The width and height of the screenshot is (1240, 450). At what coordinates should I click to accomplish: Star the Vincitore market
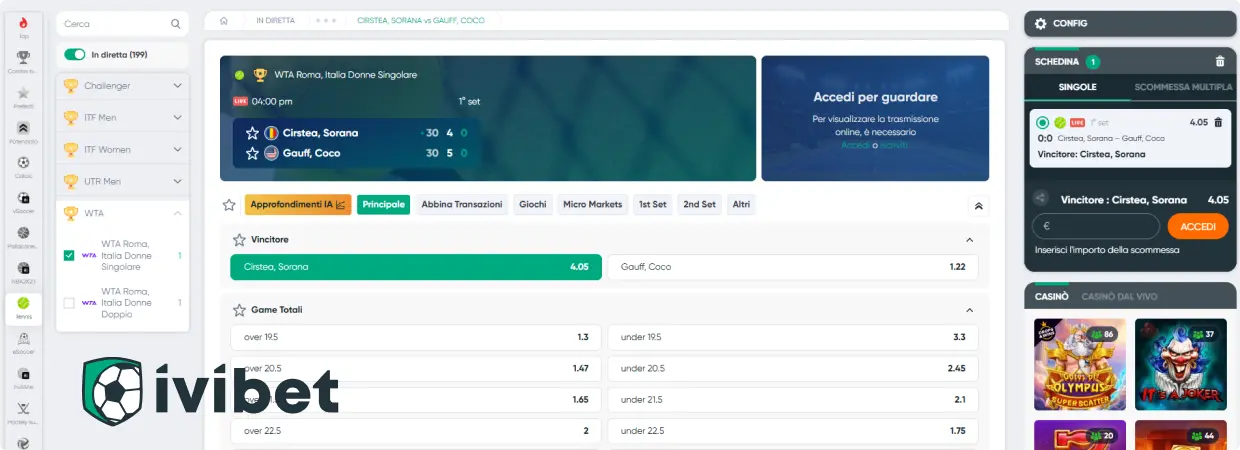[239, 240]
